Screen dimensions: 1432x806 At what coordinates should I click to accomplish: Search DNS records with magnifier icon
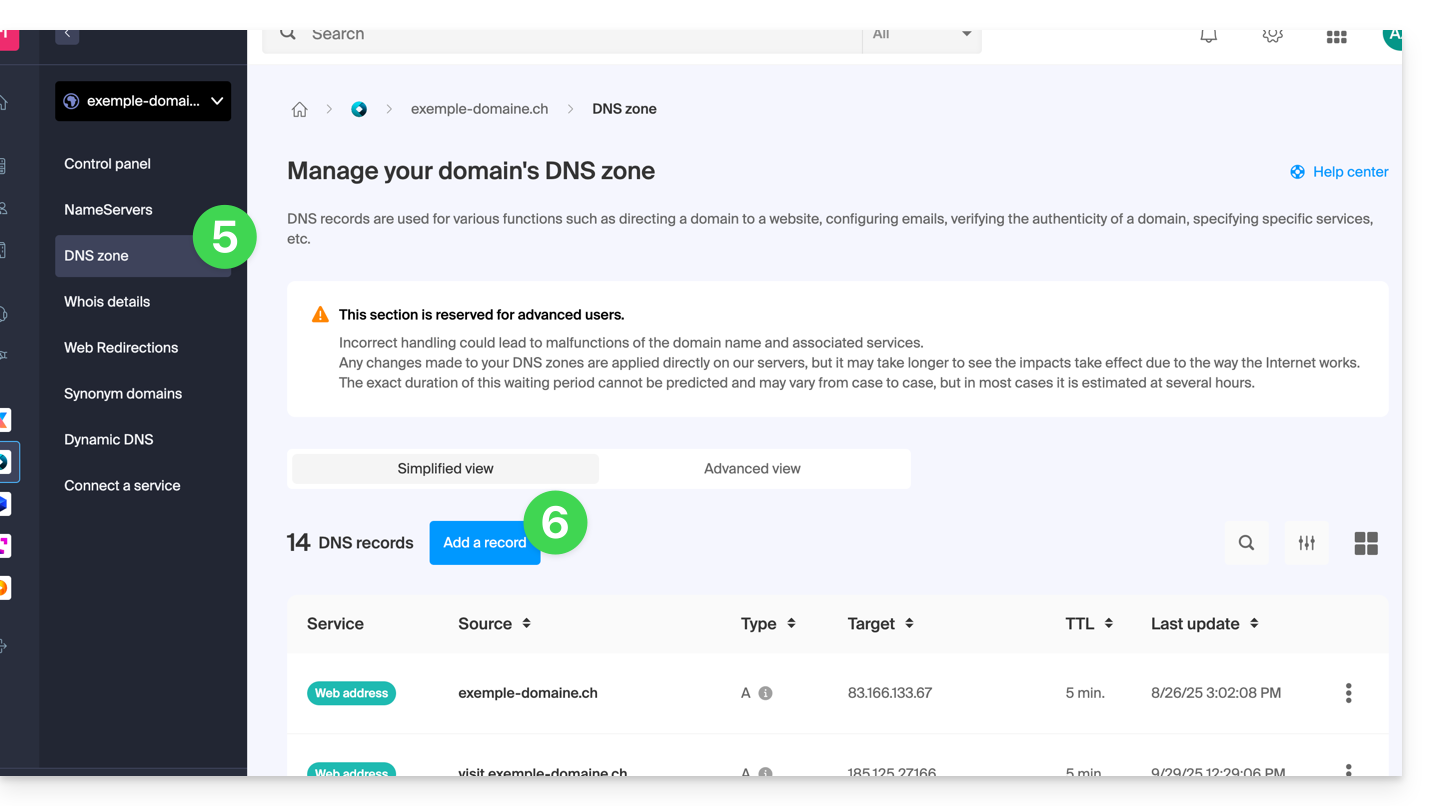1246,543
